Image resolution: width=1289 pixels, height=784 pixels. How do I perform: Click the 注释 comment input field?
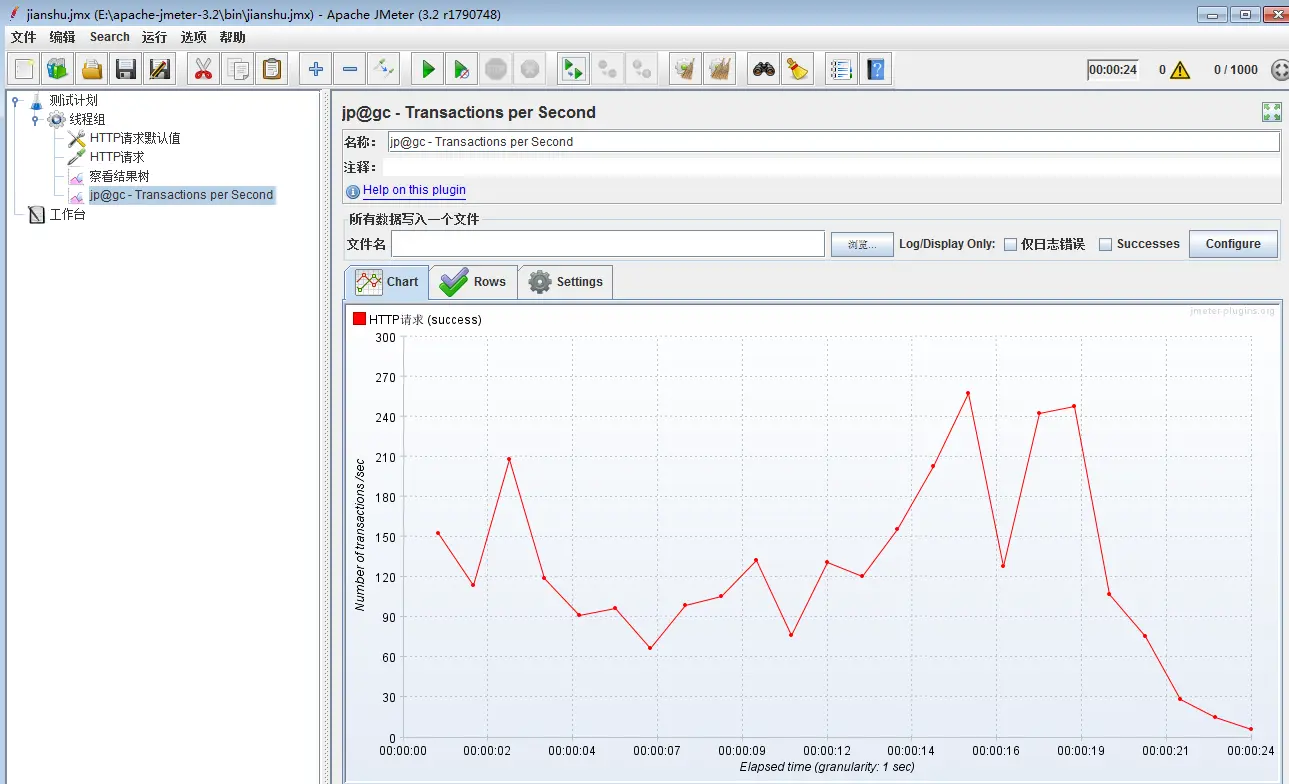[833, 167]
